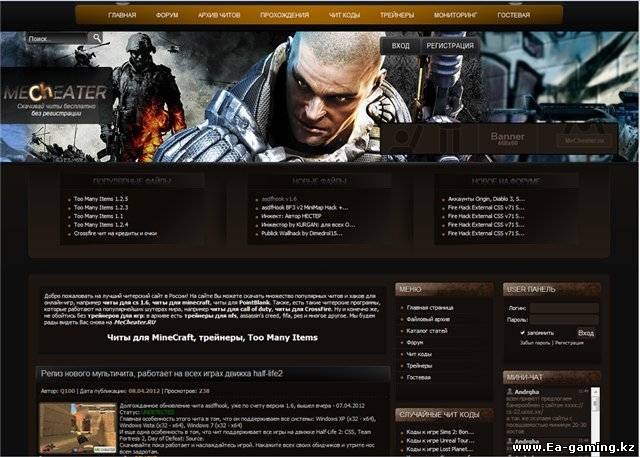Open ГОСТЕВАЯ in the top navigation
This screenshot has width=640, height=457.
click(513, 15)
